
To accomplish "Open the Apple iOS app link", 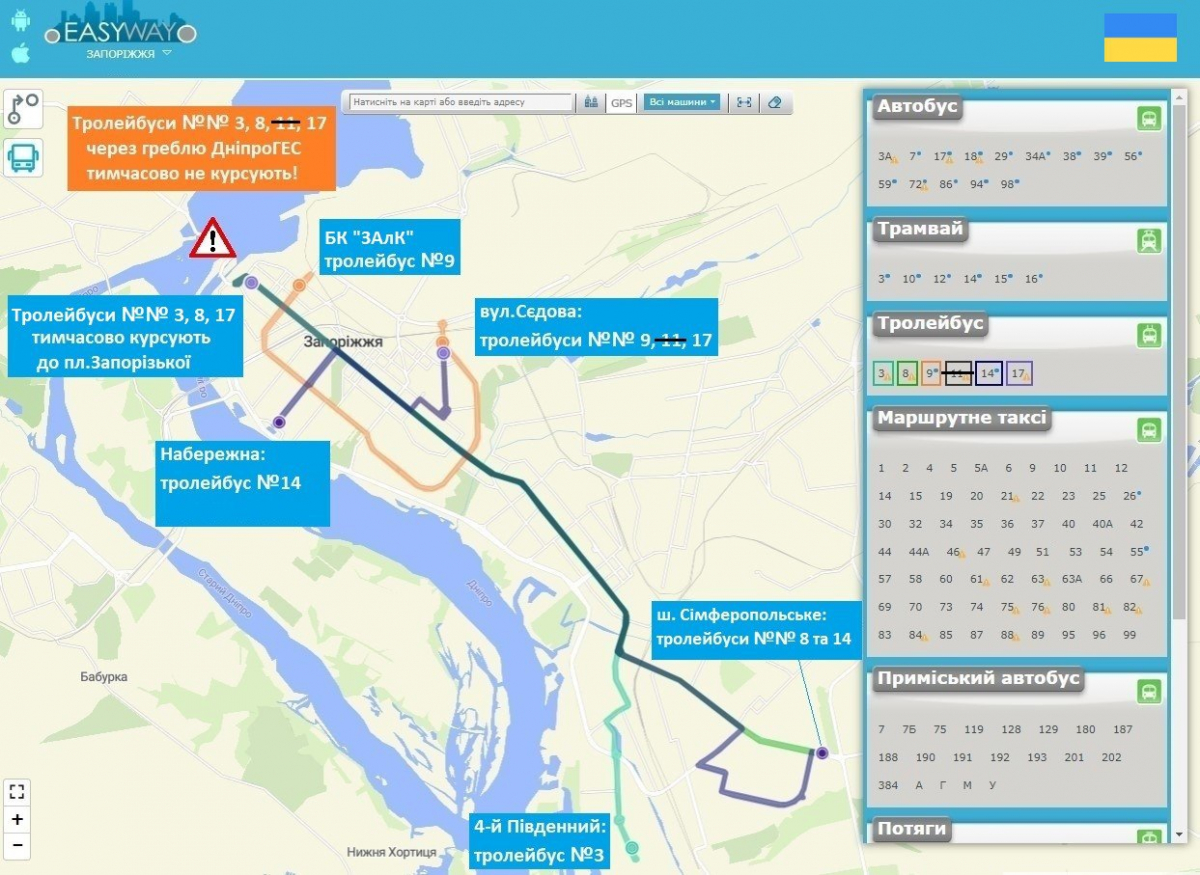I will click(x=20, y=53).
